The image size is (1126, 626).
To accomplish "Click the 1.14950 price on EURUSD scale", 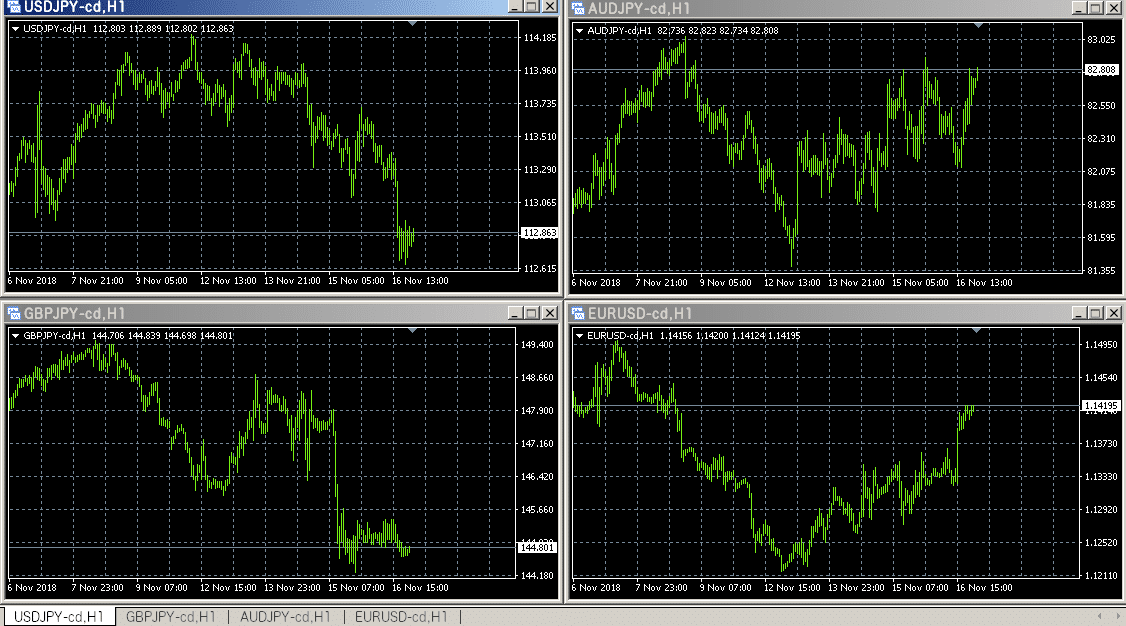I will click(1102, 345).
